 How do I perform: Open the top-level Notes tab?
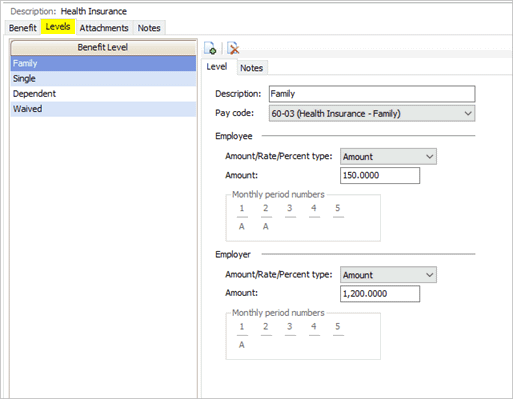pos(149,28)
